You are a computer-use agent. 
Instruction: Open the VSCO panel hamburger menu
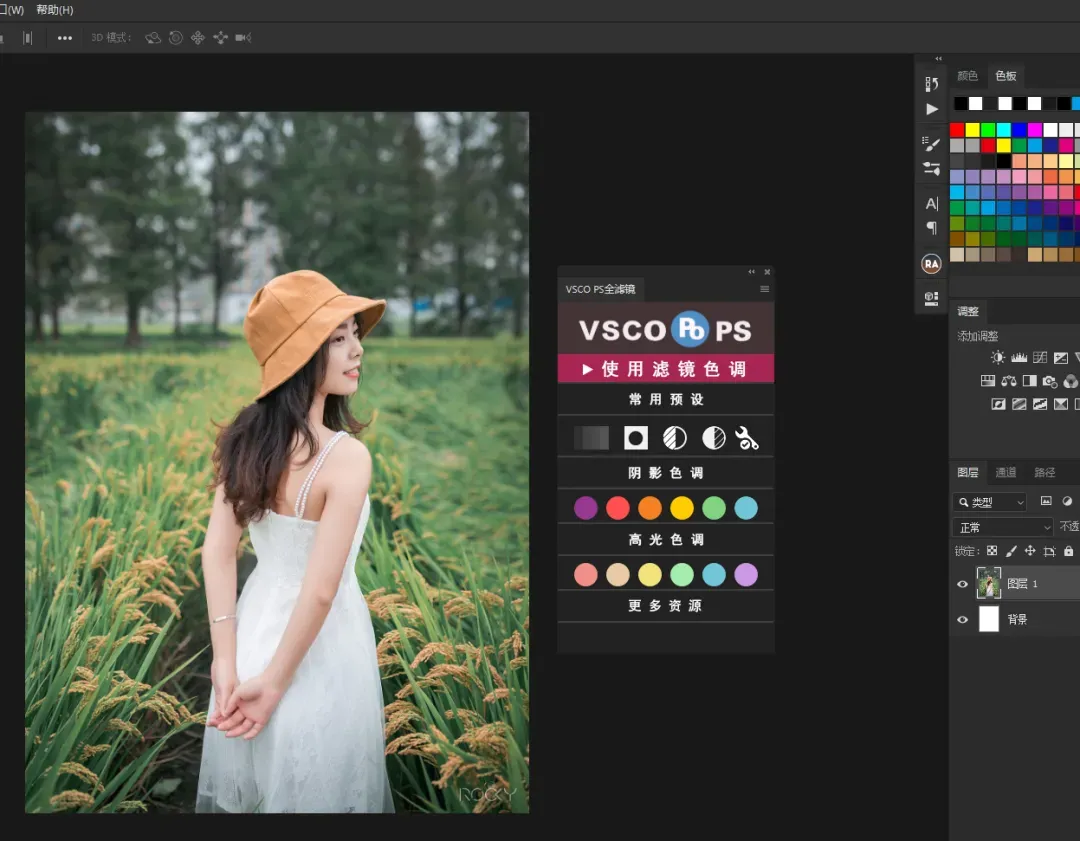[765, 289]
